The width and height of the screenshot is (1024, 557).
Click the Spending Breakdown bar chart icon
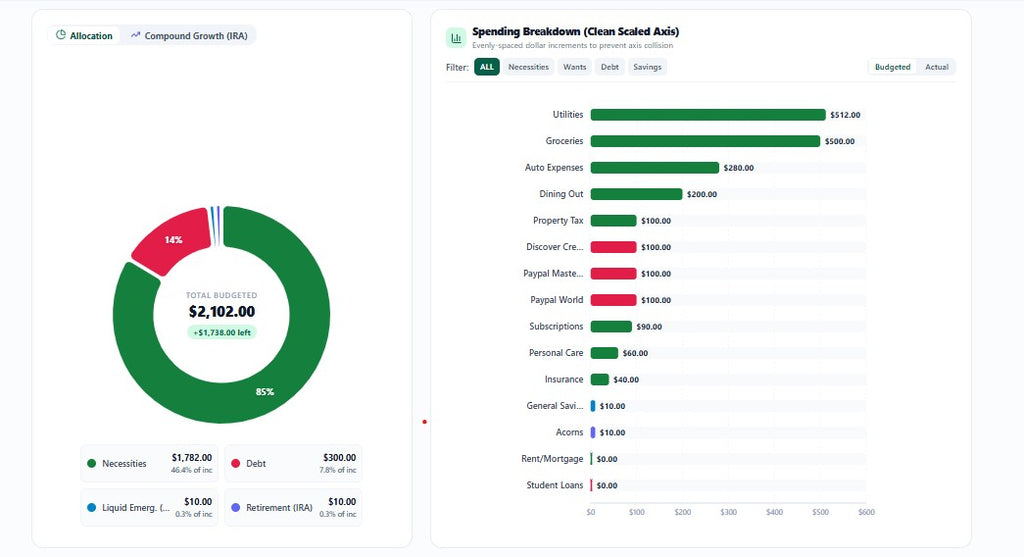[x=456, y=38]
